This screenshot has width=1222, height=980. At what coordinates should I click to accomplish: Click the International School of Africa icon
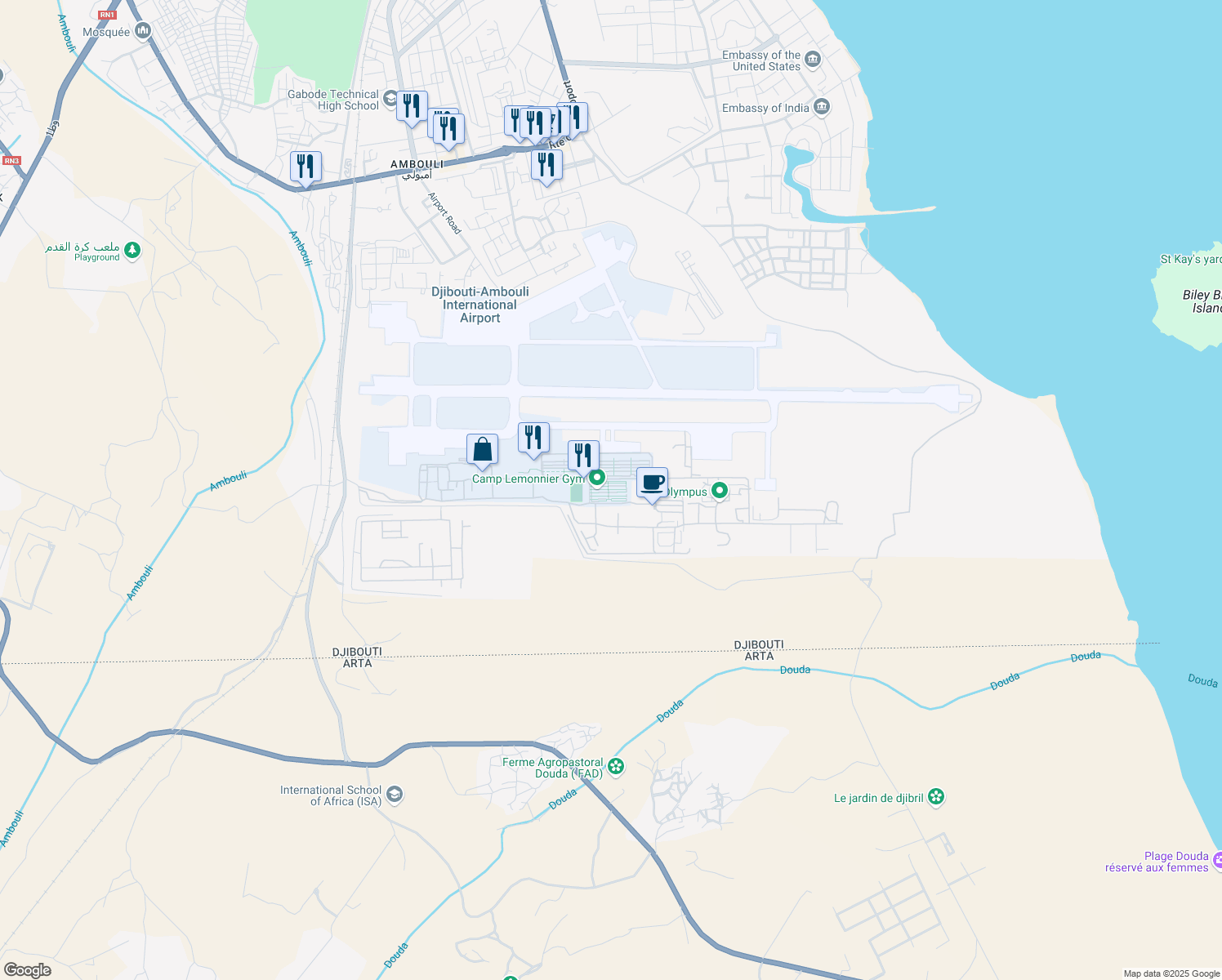395,795
